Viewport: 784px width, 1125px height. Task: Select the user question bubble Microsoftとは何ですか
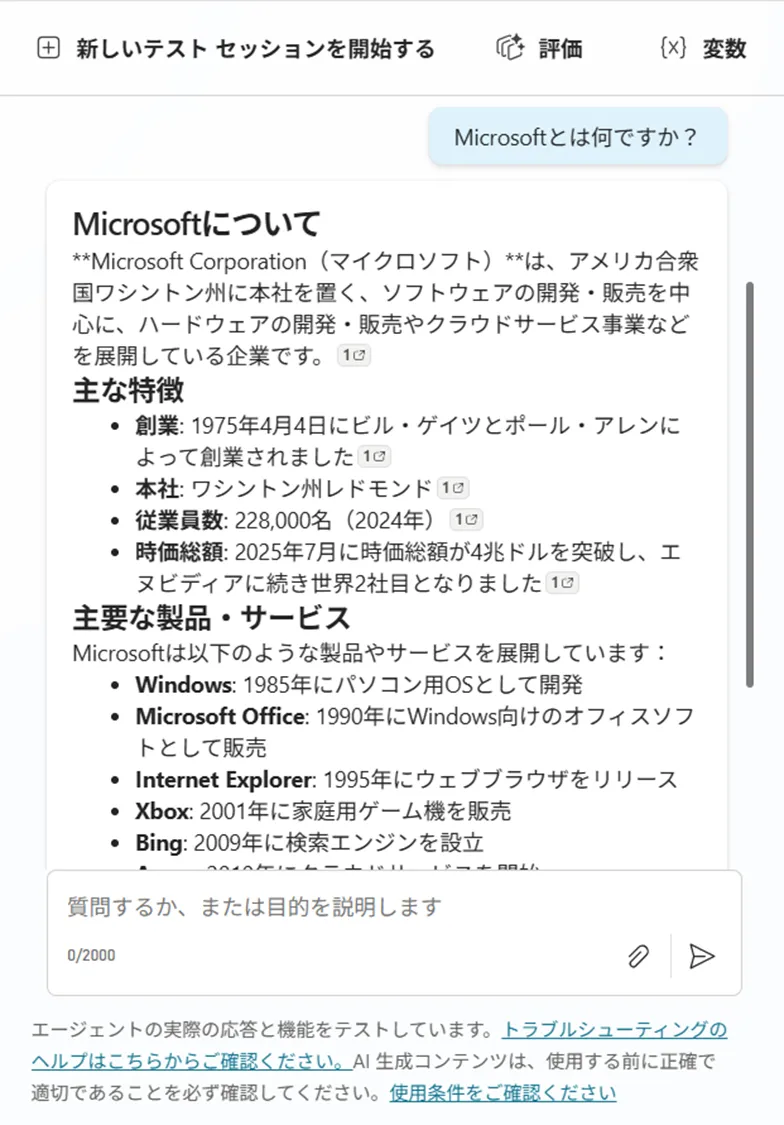[580, 135]
